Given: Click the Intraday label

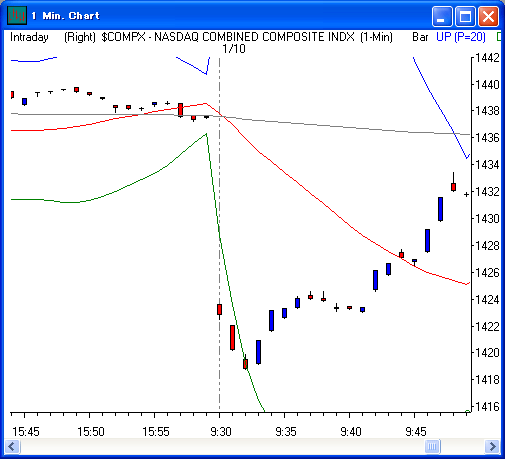Looking at the screenshot, I should point(29,37).
